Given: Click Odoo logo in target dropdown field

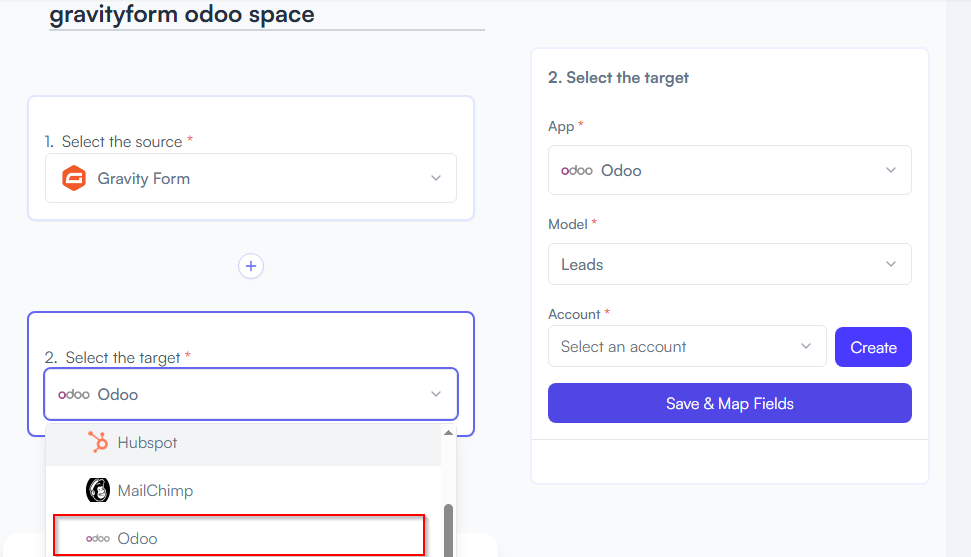Looking at the screenshot, I should click(74, 395).
